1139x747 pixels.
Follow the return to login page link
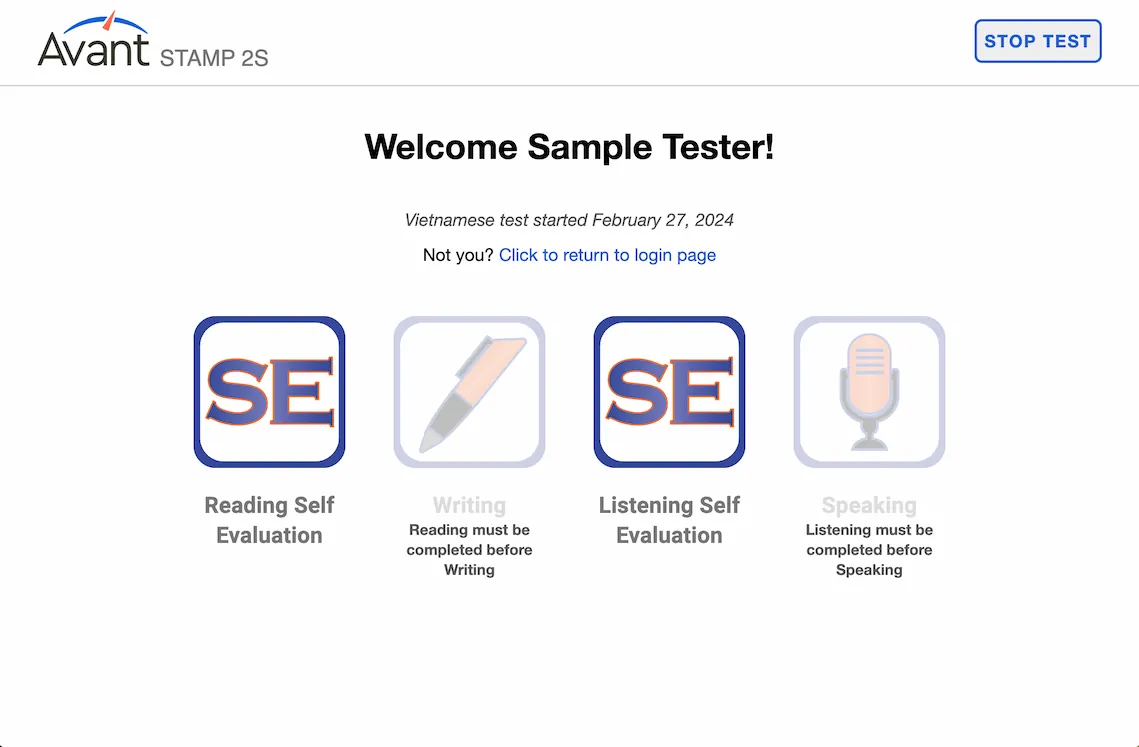point(607,255)
